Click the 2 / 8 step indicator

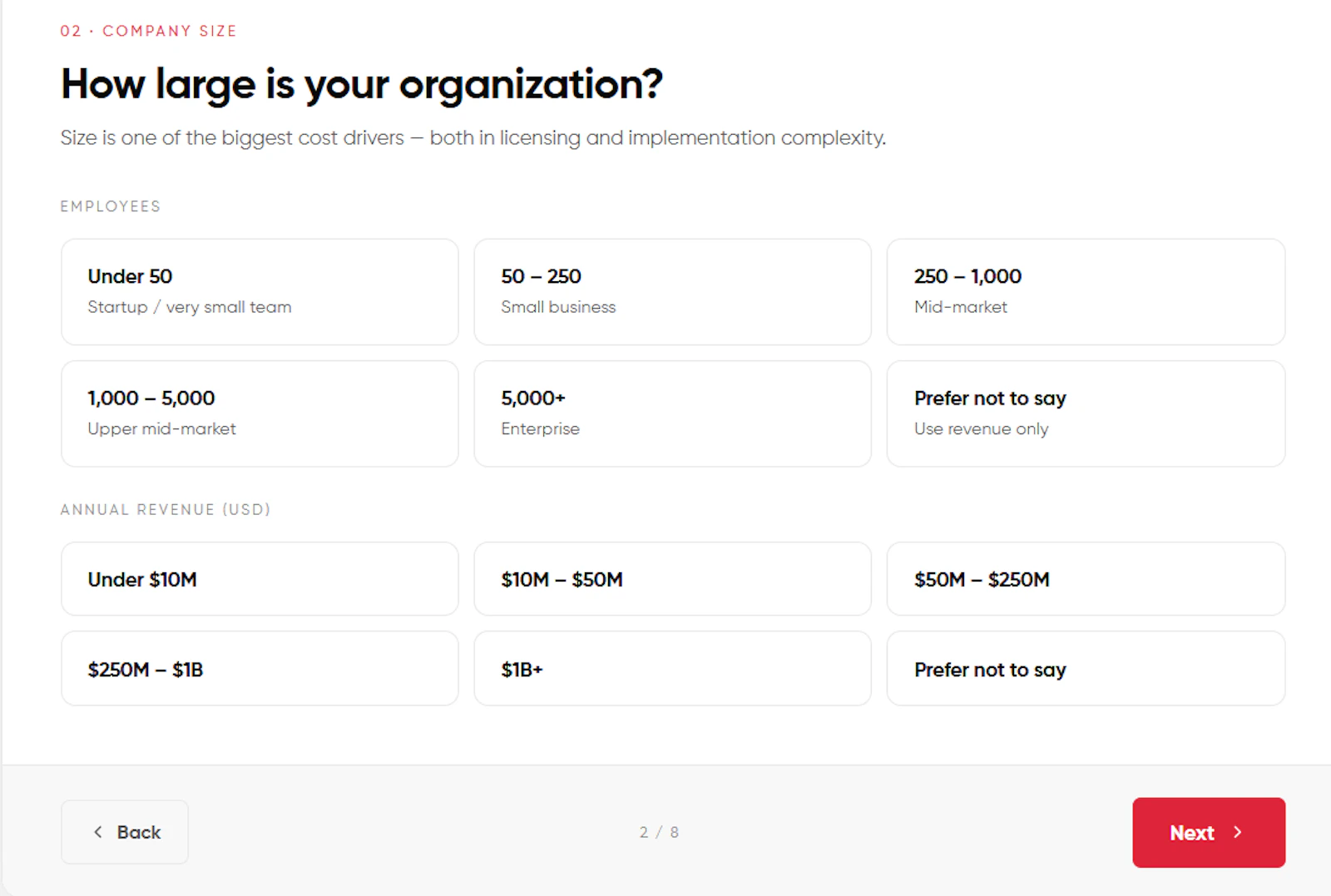point(659,832)
